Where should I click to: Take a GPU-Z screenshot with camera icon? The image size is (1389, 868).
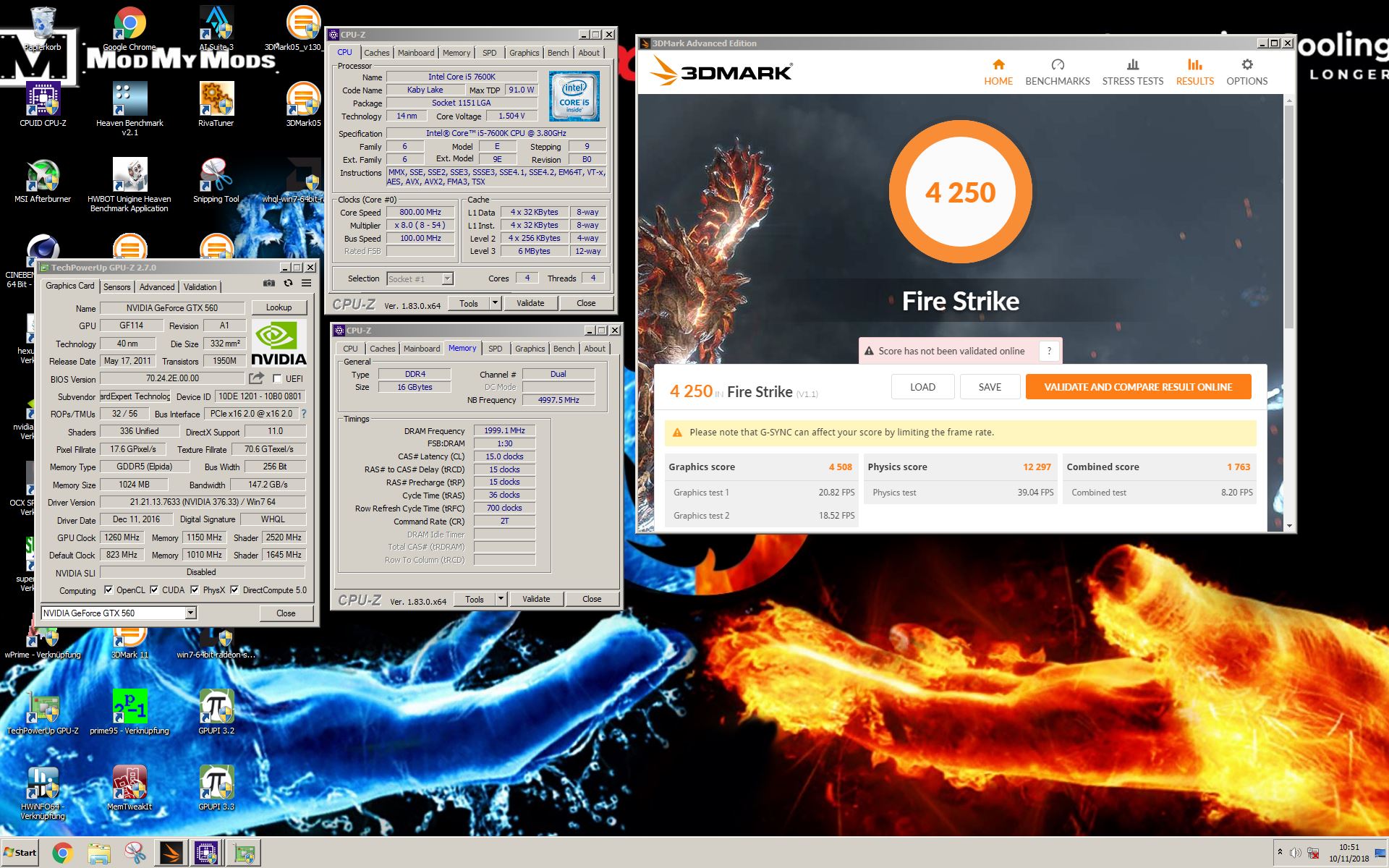tap(268, 284)
